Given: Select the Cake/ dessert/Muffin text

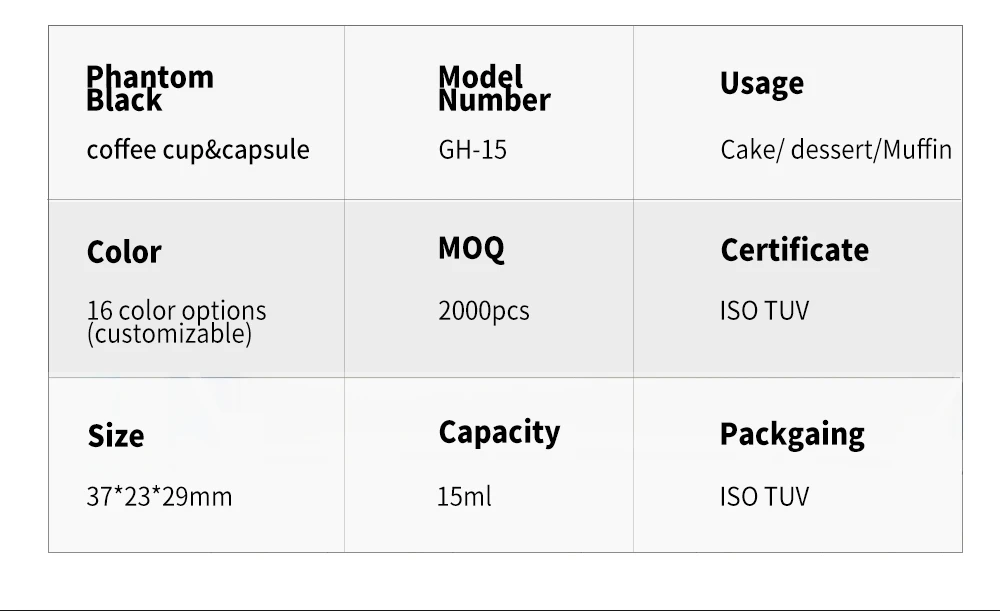Looking at the screenshot, I should (x=836, y=151).
